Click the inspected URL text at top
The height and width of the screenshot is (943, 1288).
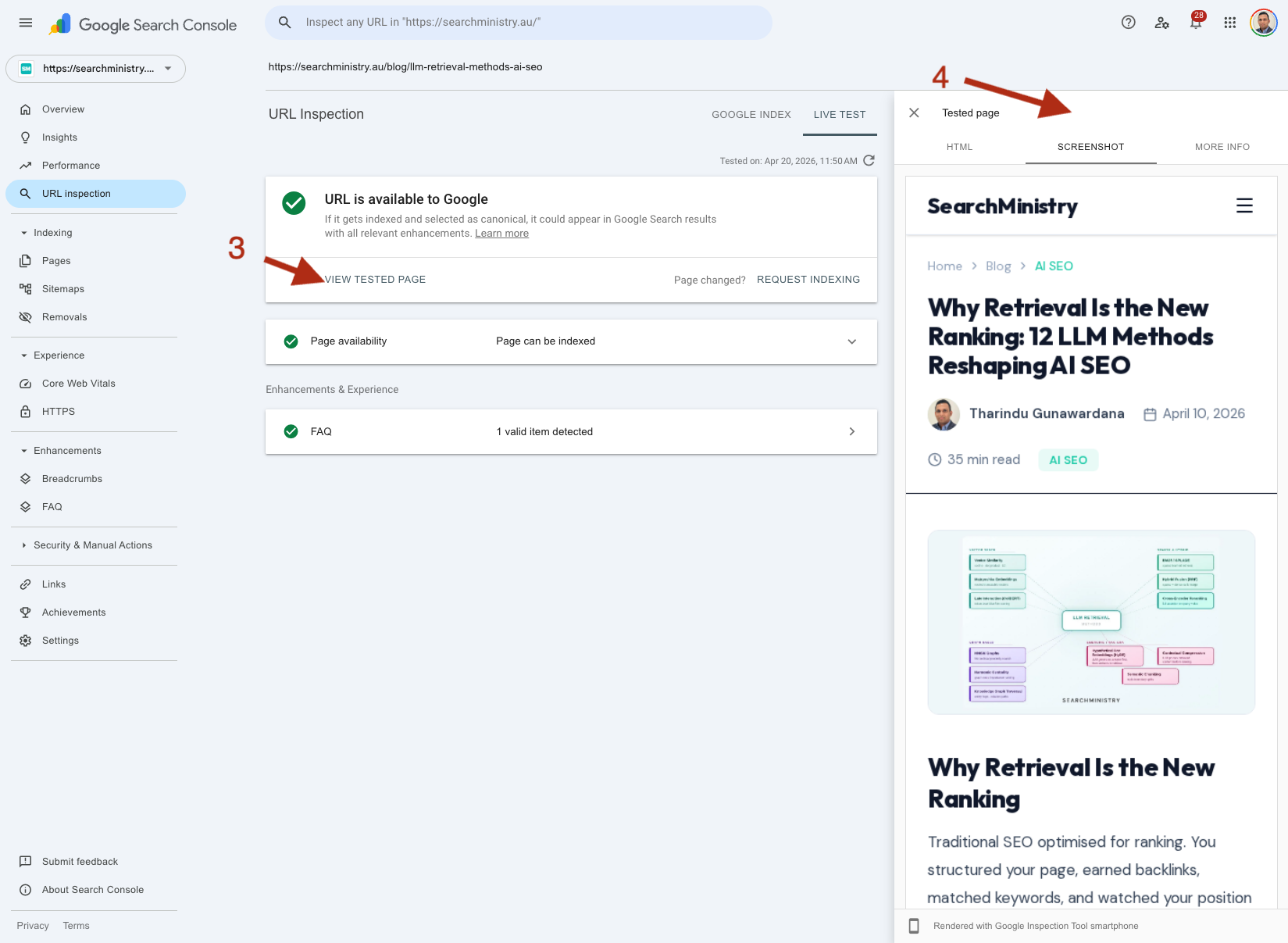[405, 67]
